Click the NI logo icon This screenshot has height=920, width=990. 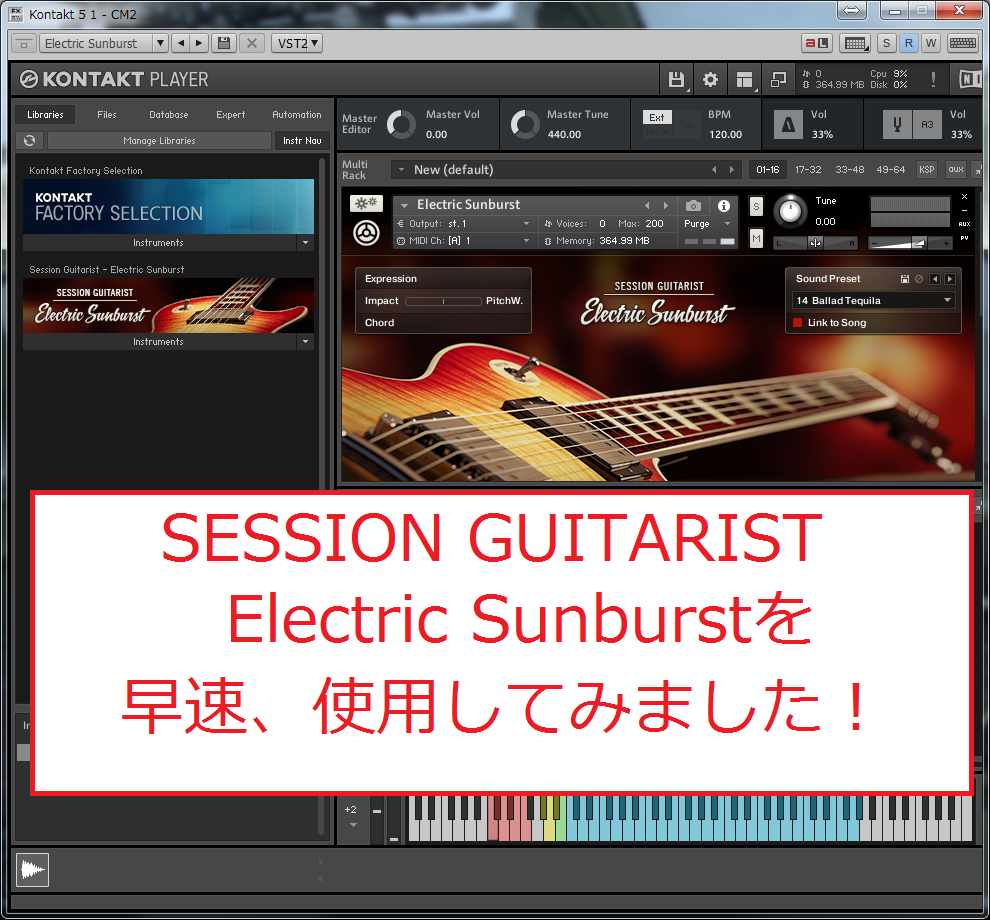[x=969, y=80]
